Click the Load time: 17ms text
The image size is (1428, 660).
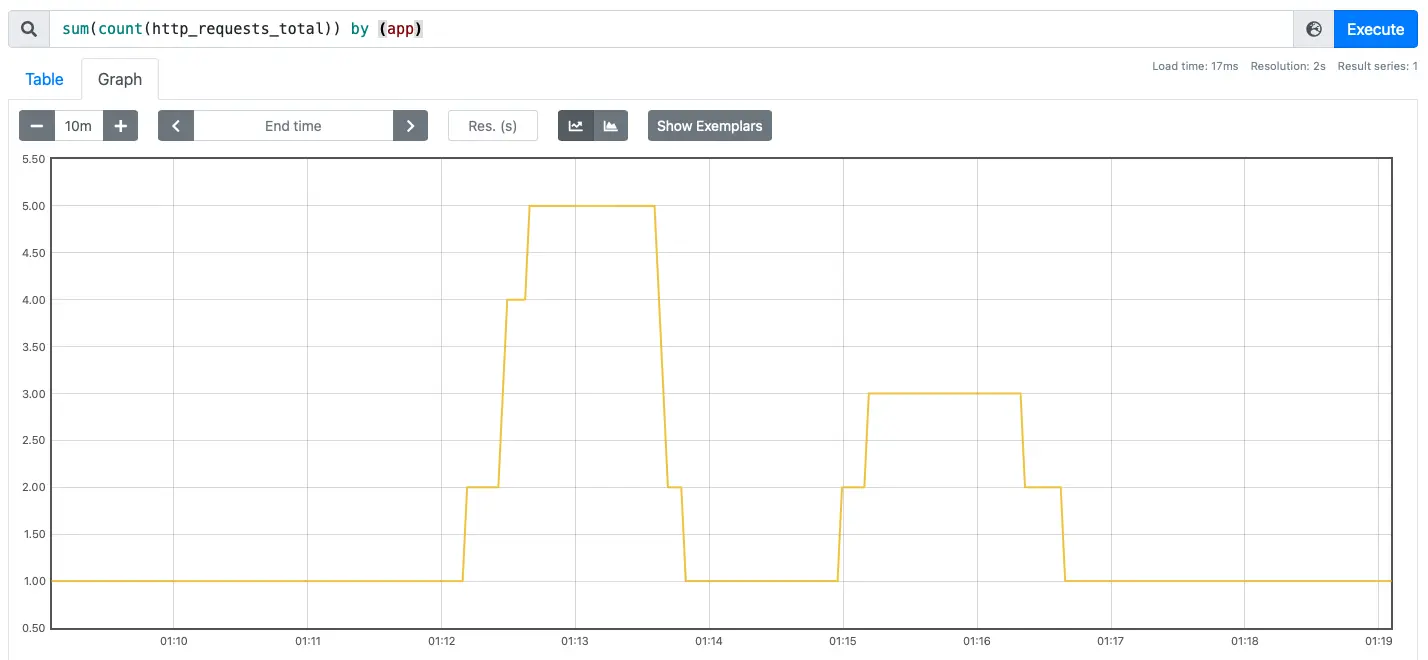coord(1195,67)
